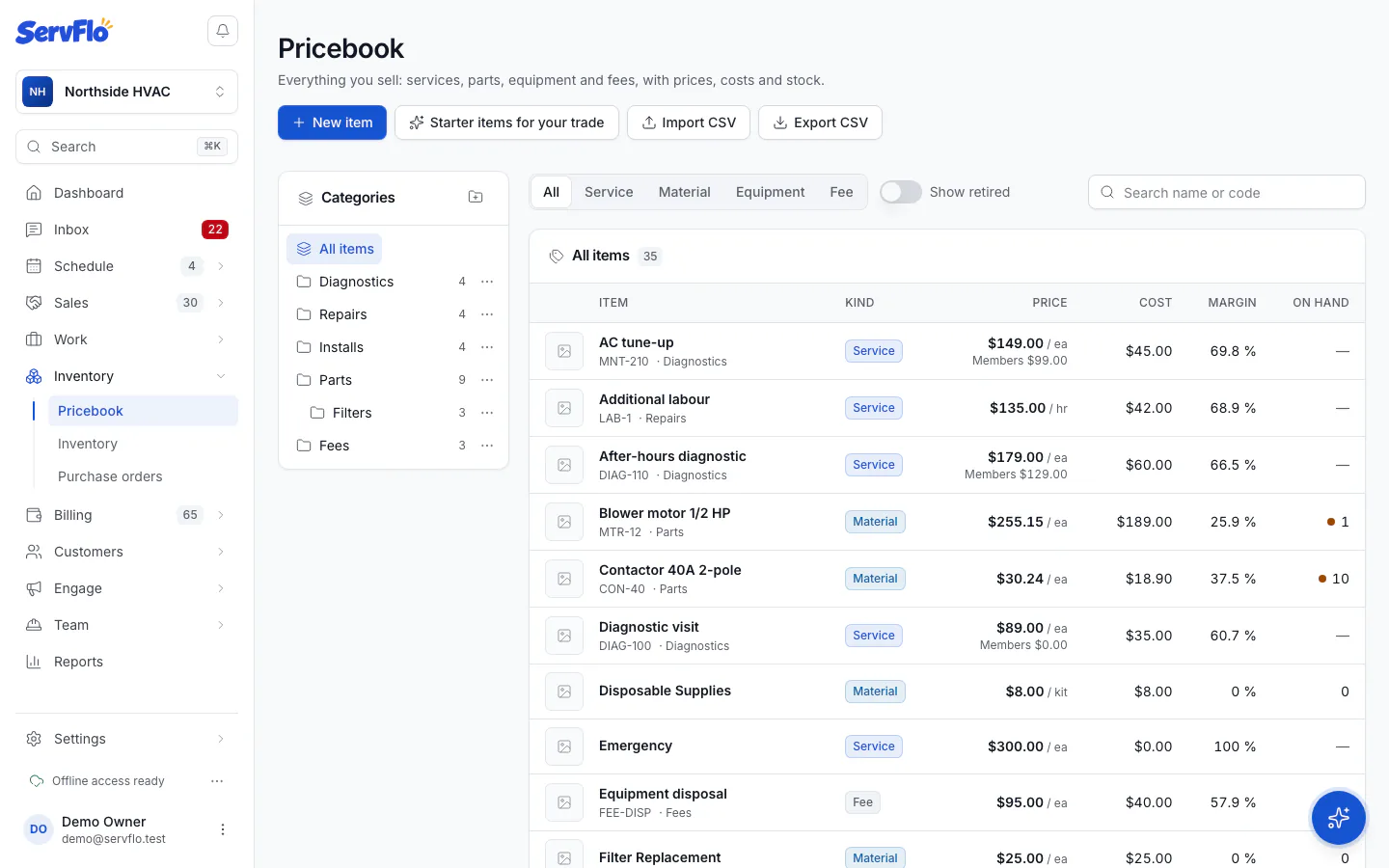Screen dimensions: 1389x868
Task: Open the Northside HVAC company switcher
Action: [x=126, y=92]
